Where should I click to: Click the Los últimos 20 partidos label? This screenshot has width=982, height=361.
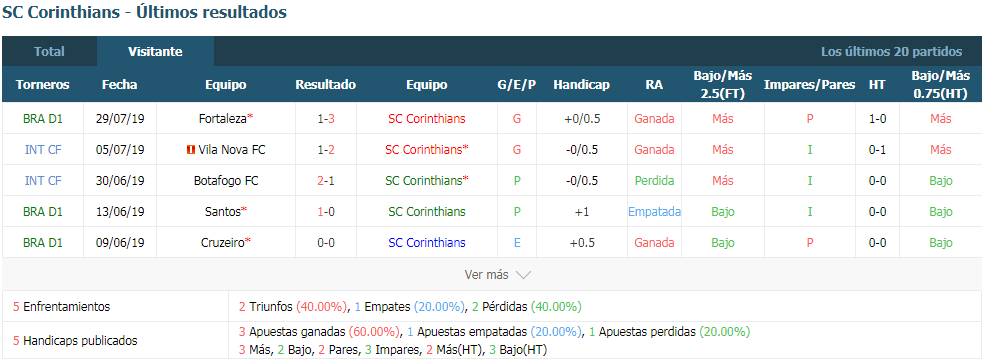[891, 51]
